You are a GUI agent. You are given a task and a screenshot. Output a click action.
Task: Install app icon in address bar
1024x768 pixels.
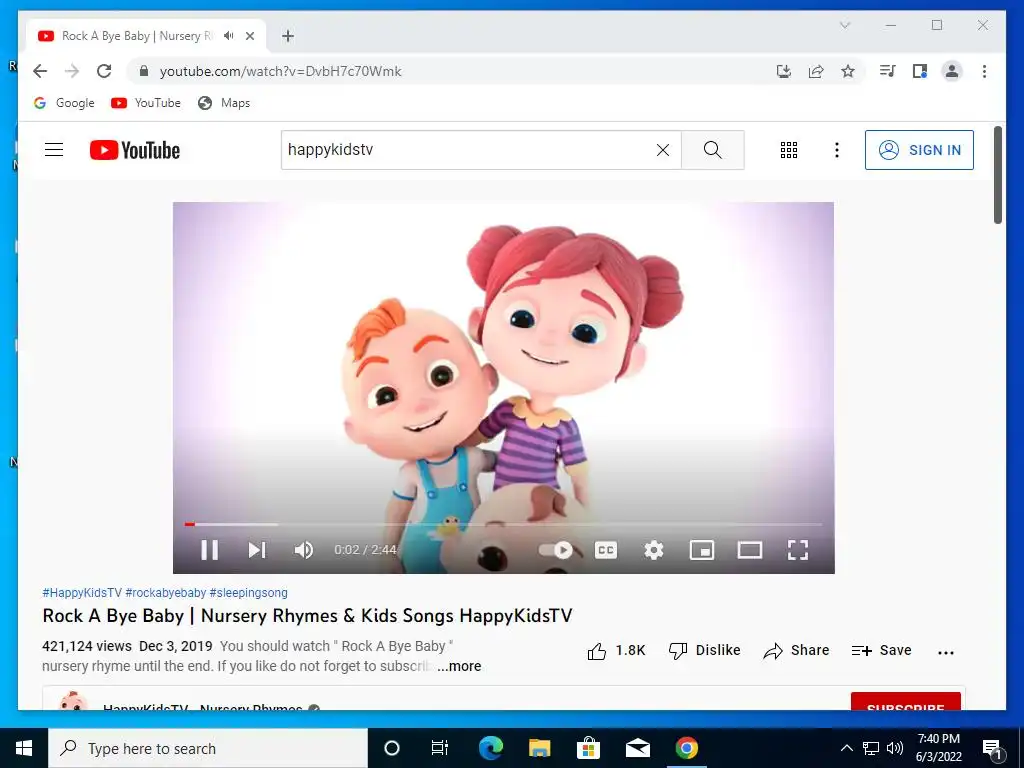(784, 71)
